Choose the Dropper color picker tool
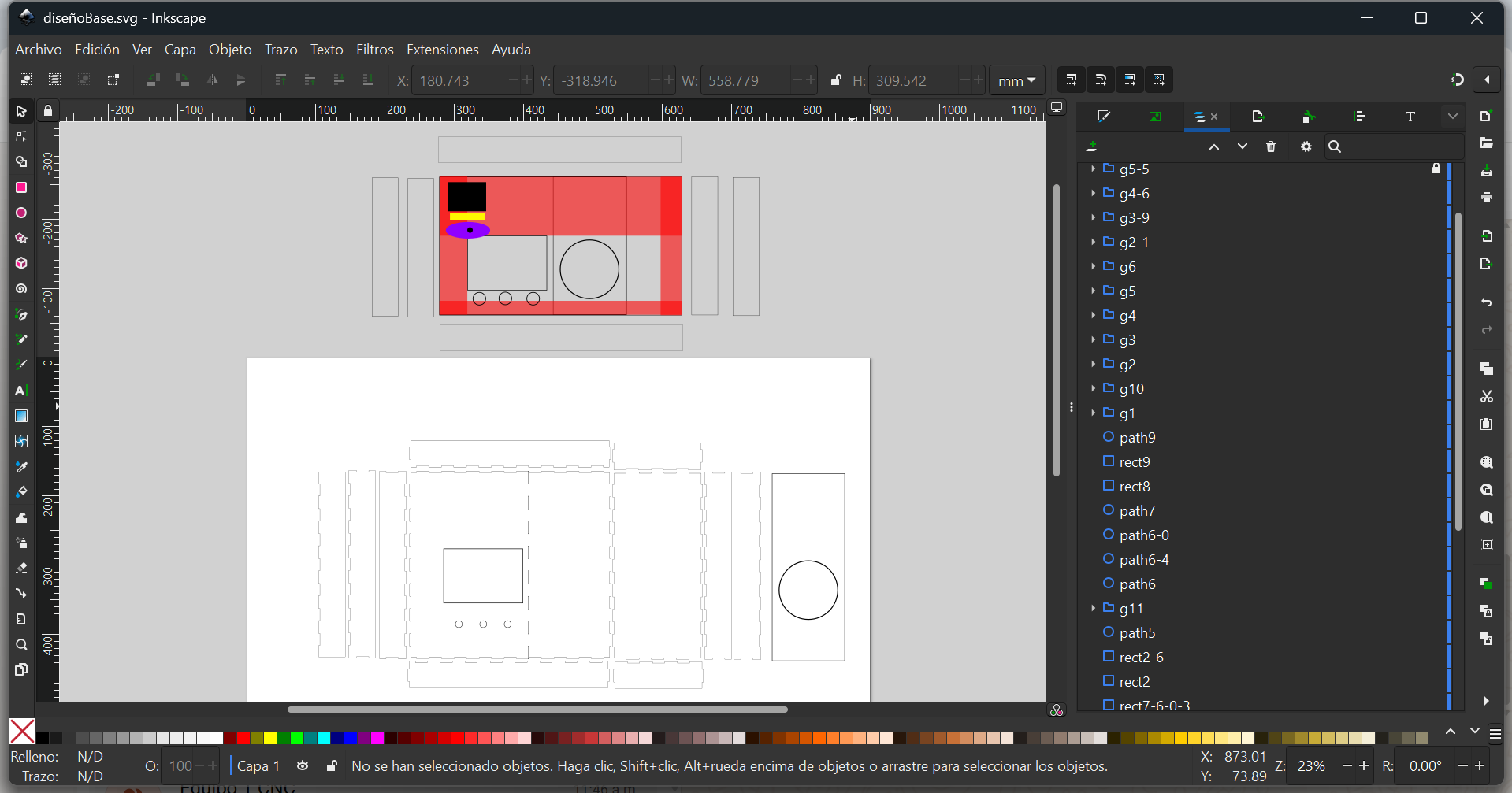Viewport: 1512px width, 793px height. 21,467
